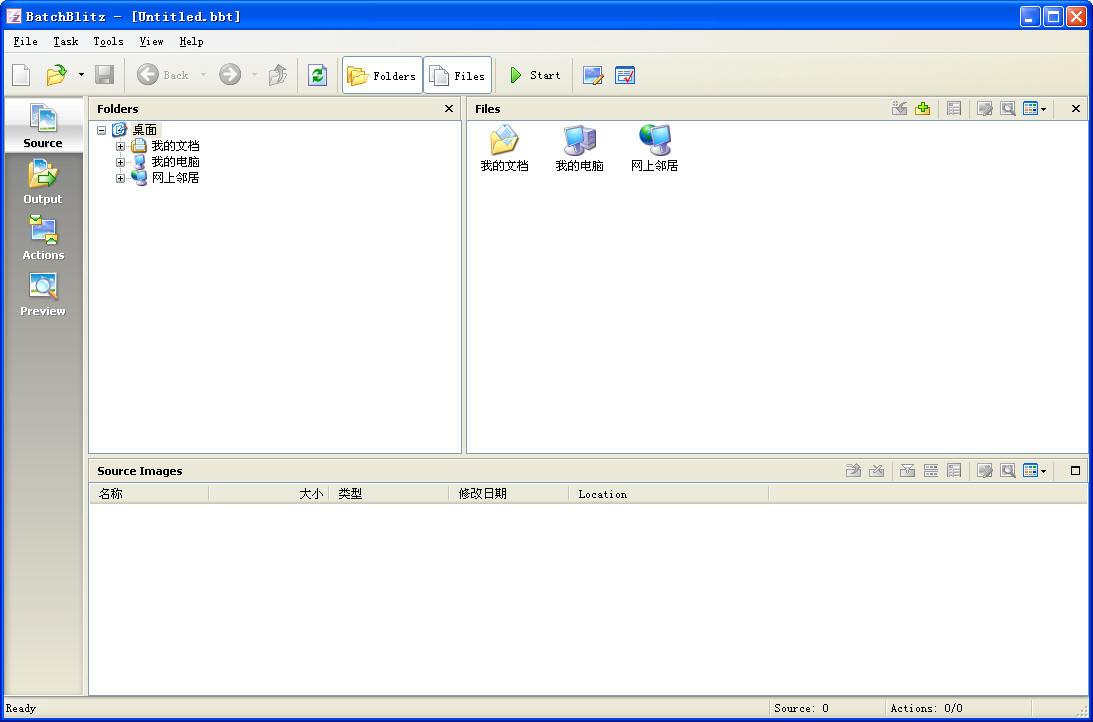Select the 网上邻居 icon in Files pane
Image resolution: width=1093 pixels, height=722 pixels.
pos(655,148)
